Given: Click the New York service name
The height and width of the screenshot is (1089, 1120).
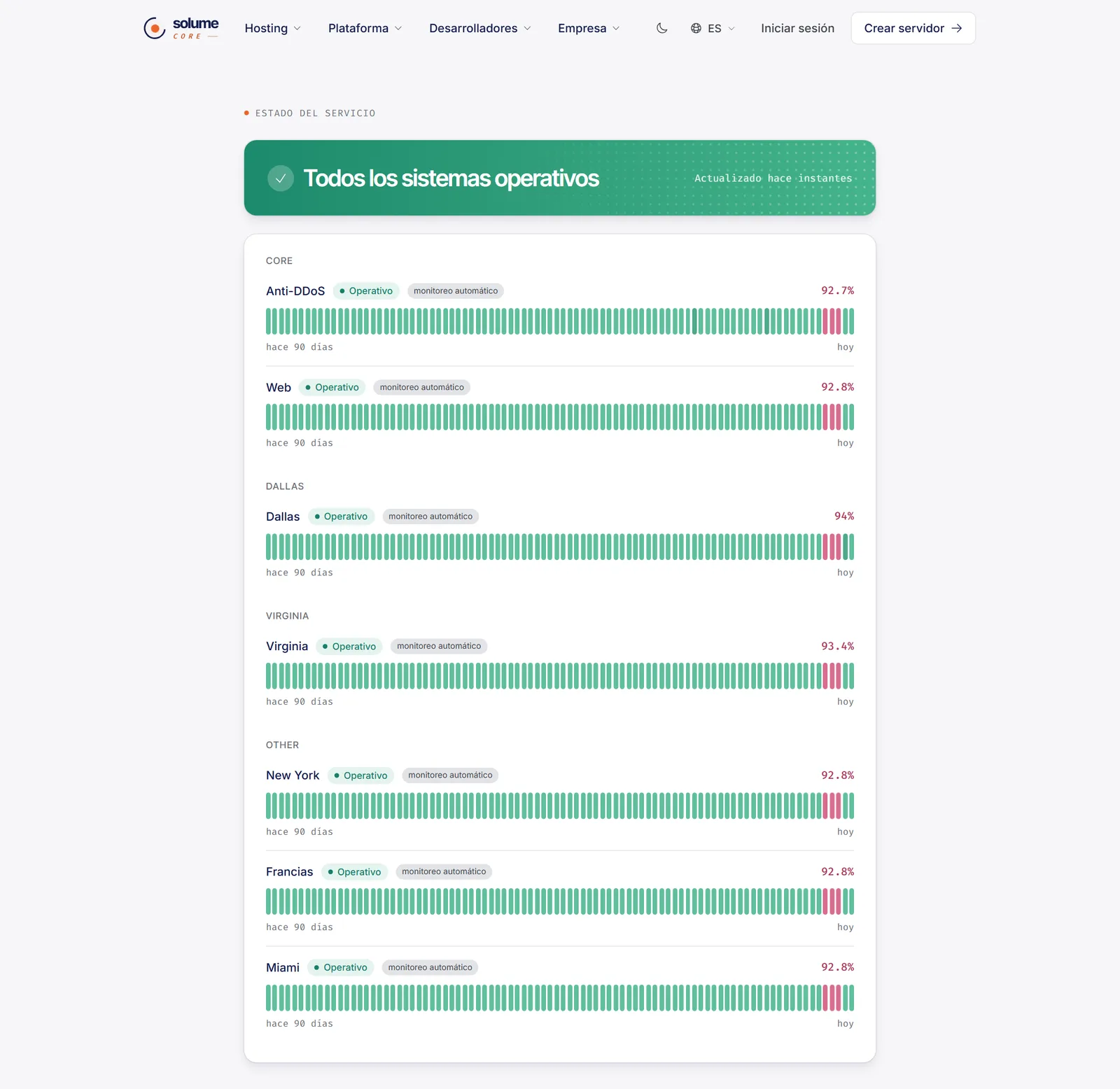Looking at the screenshot, I should pyautogui.click(x=293, y=775).
